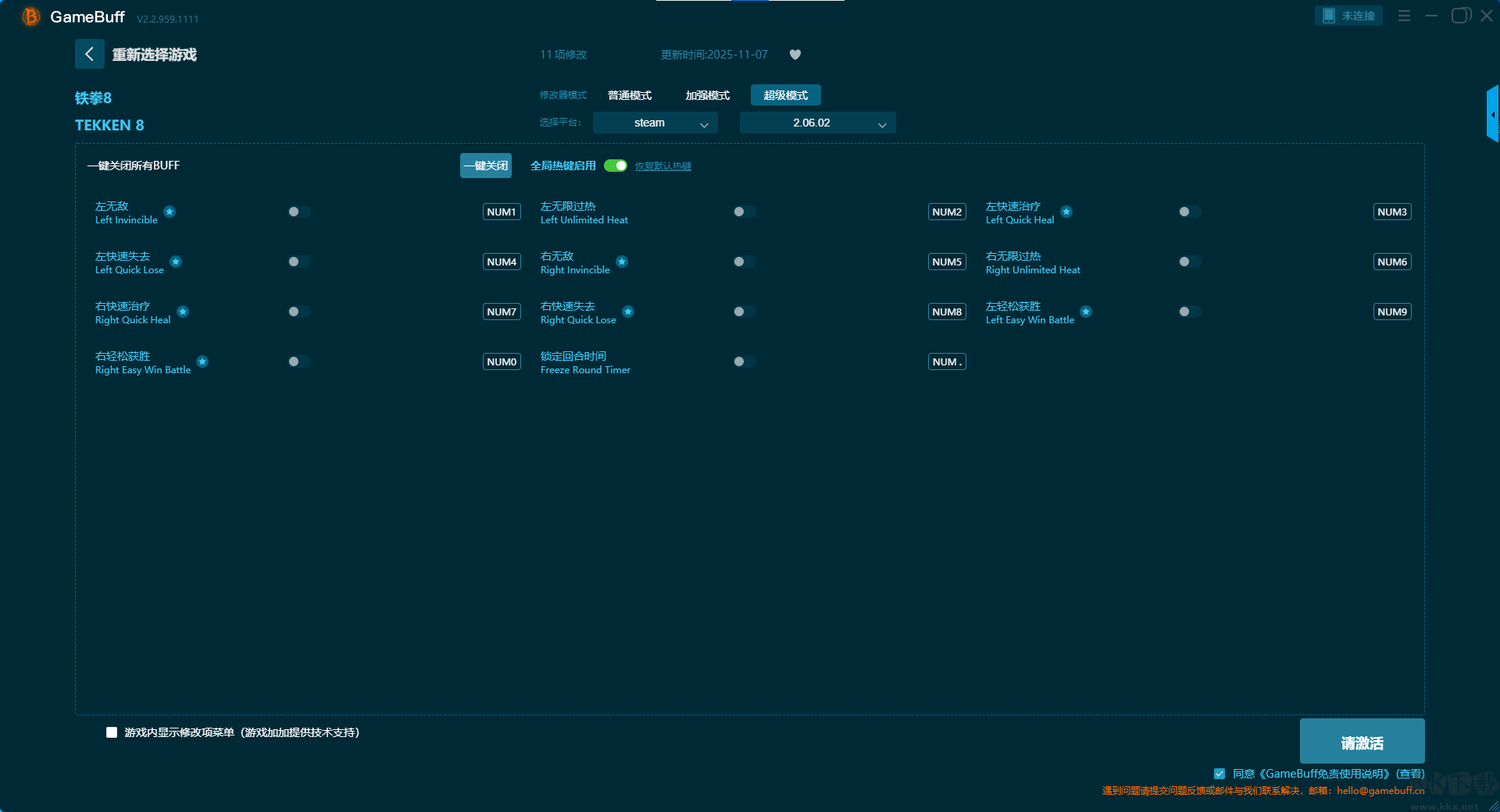Viewport: 1500px width, 812px height.
Task: Click the heart favorite icon
Action: click(x=795, y=55)
